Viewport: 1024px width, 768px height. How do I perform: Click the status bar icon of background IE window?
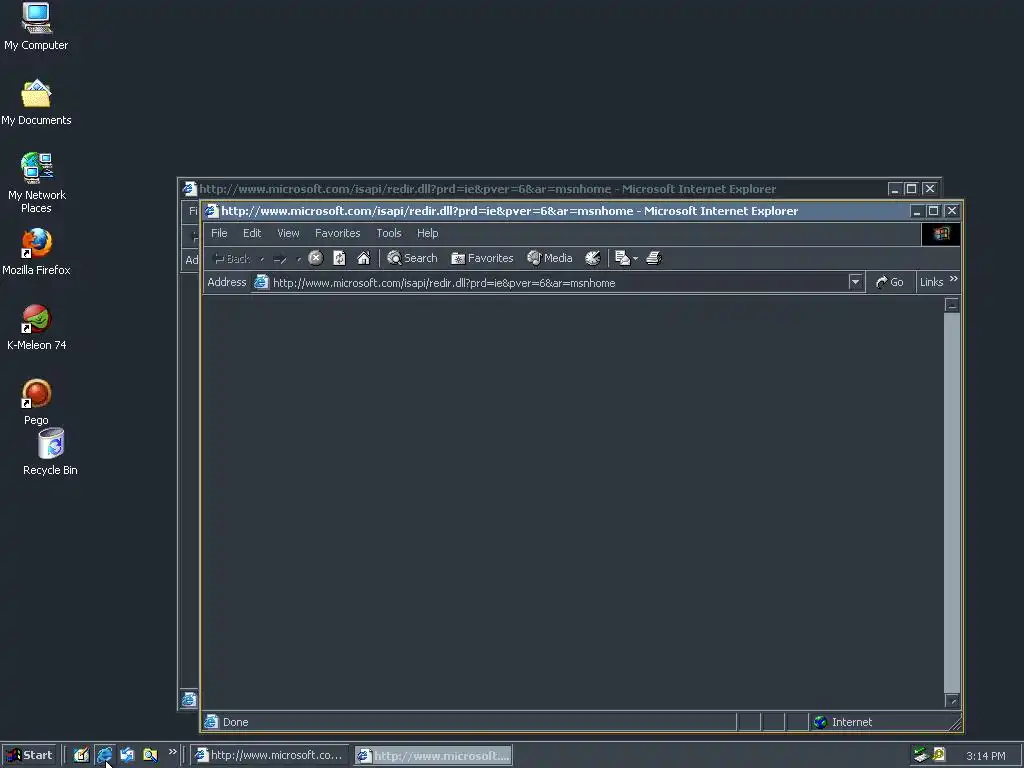tap(189, 700)
